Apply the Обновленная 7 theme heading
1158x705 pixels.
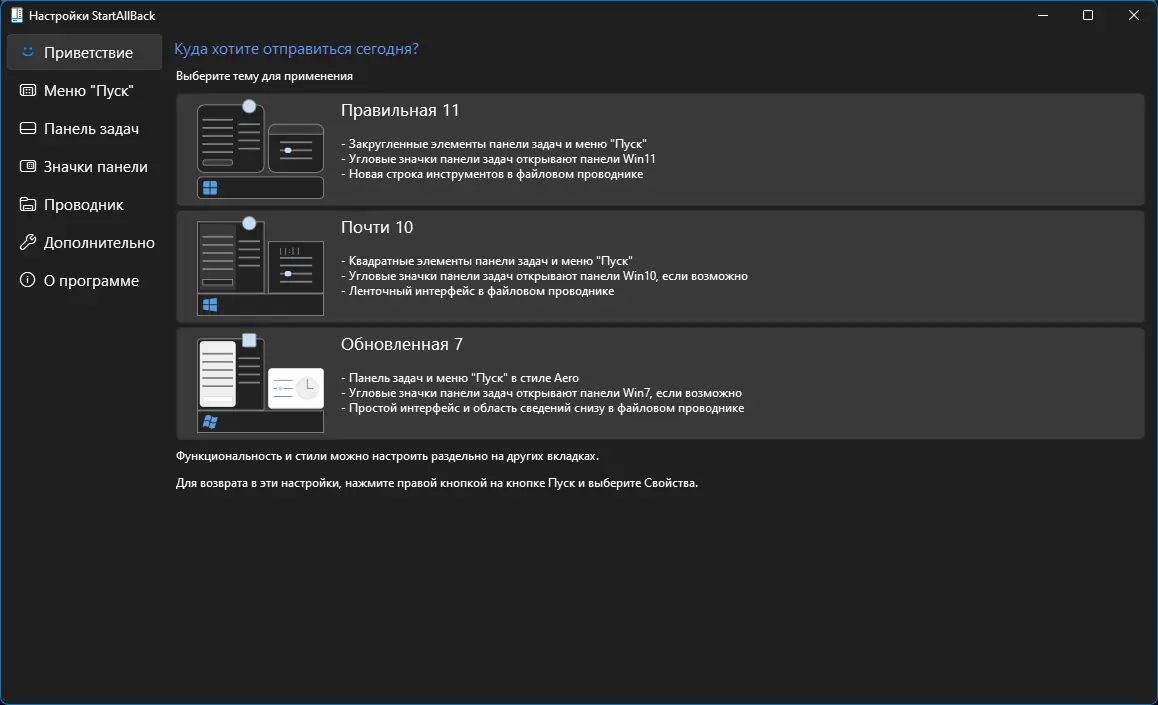(401, 344)
